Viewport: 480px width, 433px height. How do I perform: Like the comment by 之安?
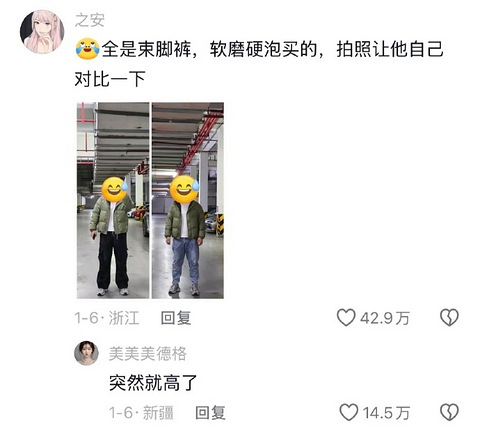pos(346,317)
